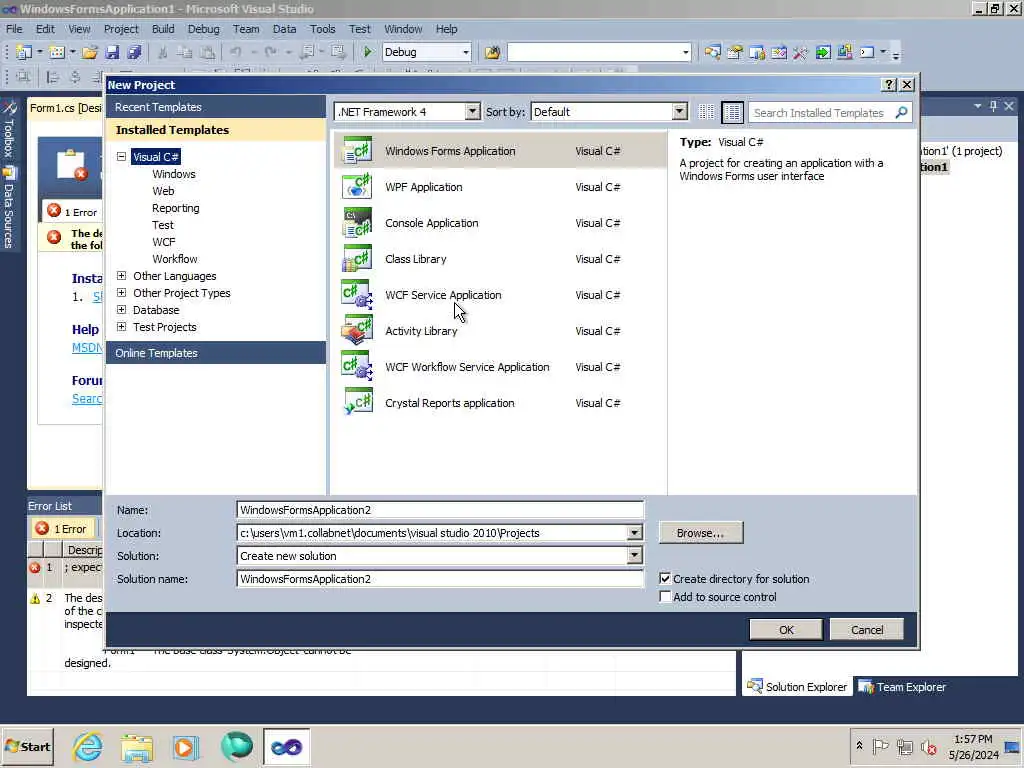Click the New Project toolbar icon
Screen dimensions: 1024x768
[24, 52]
